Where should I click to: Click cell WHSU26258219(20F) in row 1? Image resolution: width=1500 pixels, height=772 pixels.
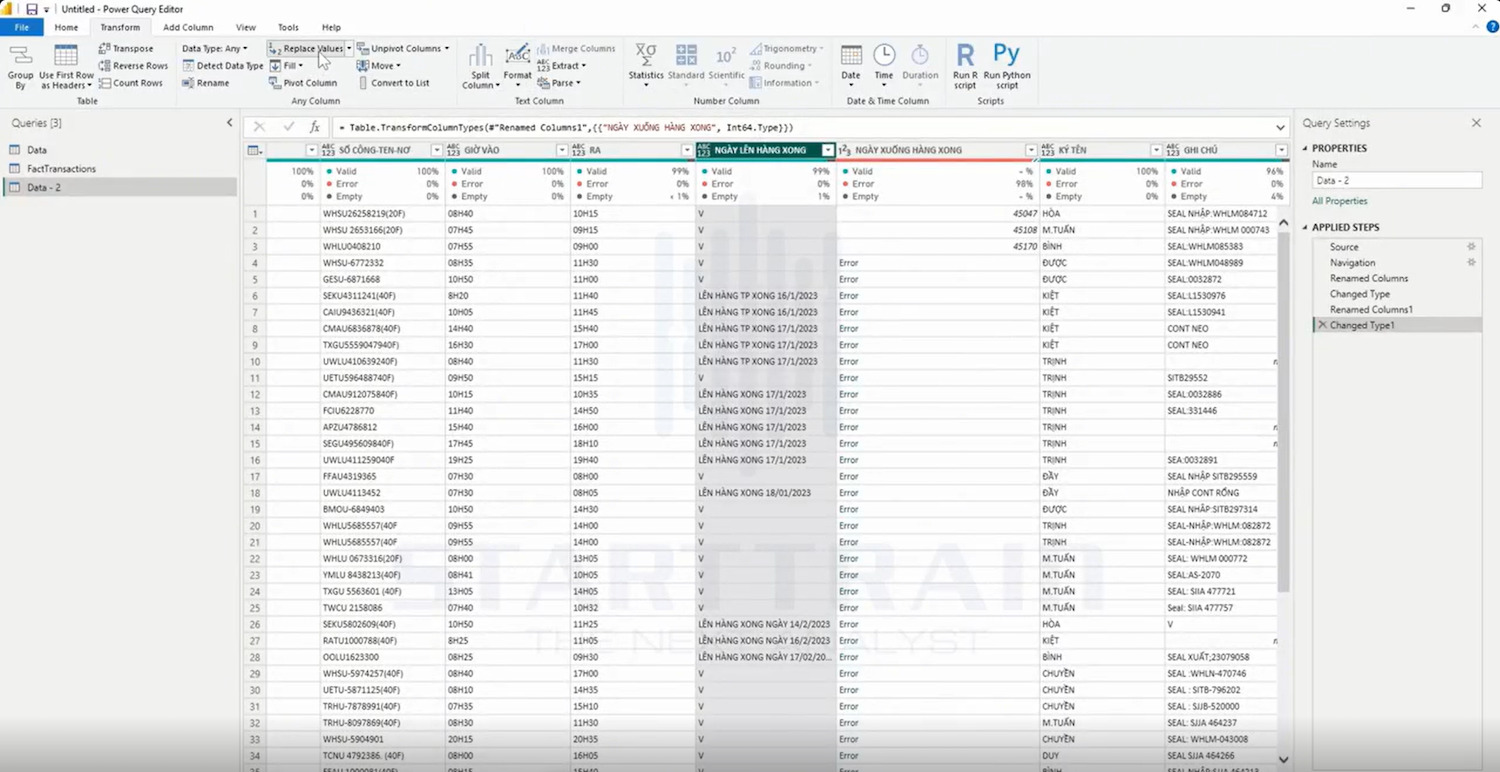click(382, 213)
